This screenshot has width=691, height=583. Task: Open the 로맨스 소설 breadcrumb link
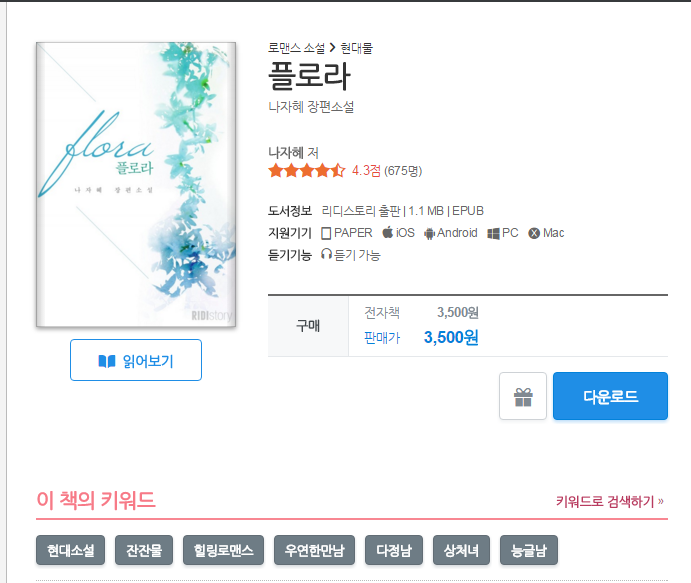297,48
